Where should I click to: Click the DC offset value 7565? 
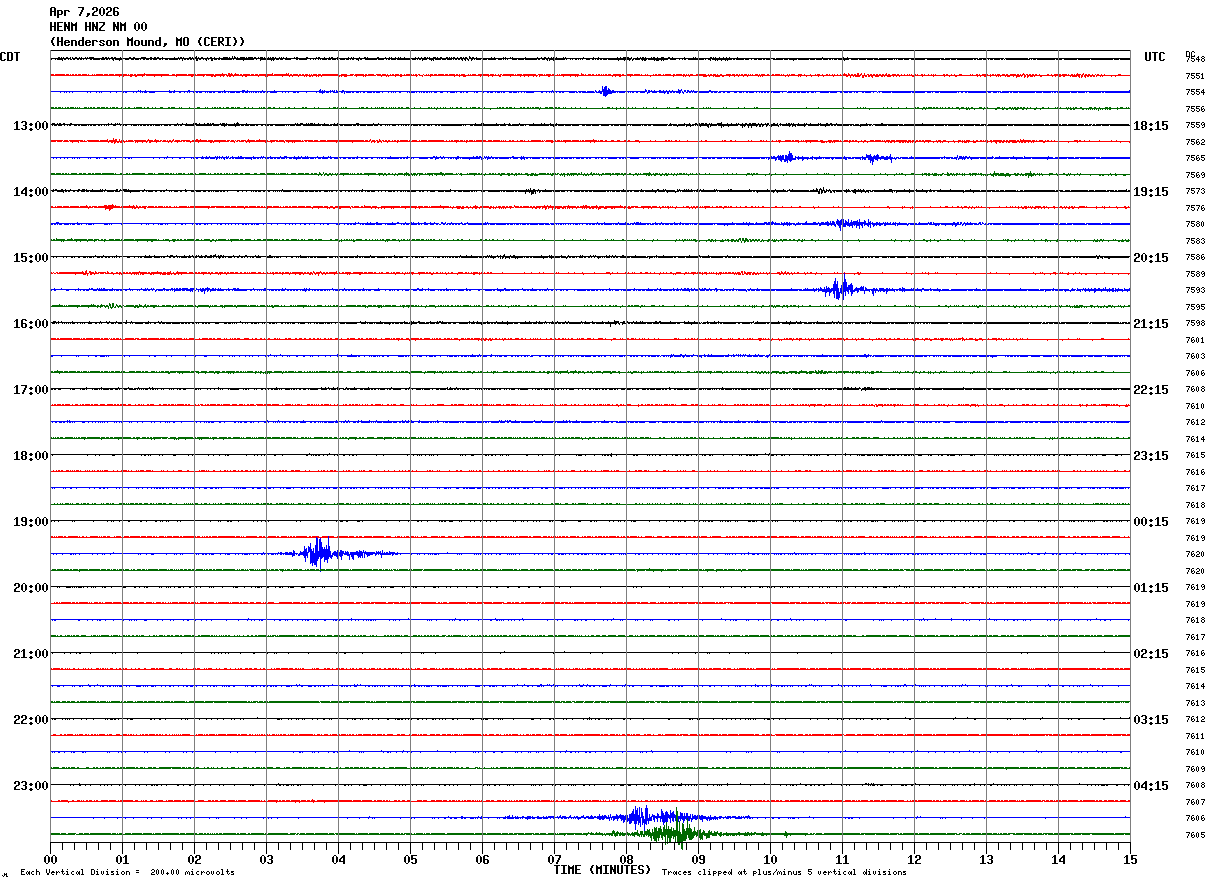1195,159
